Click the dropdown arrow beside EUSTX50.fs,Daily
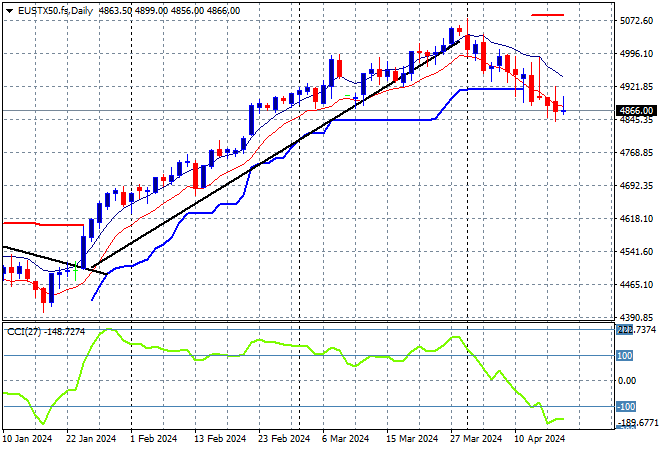 pos(9,9)
